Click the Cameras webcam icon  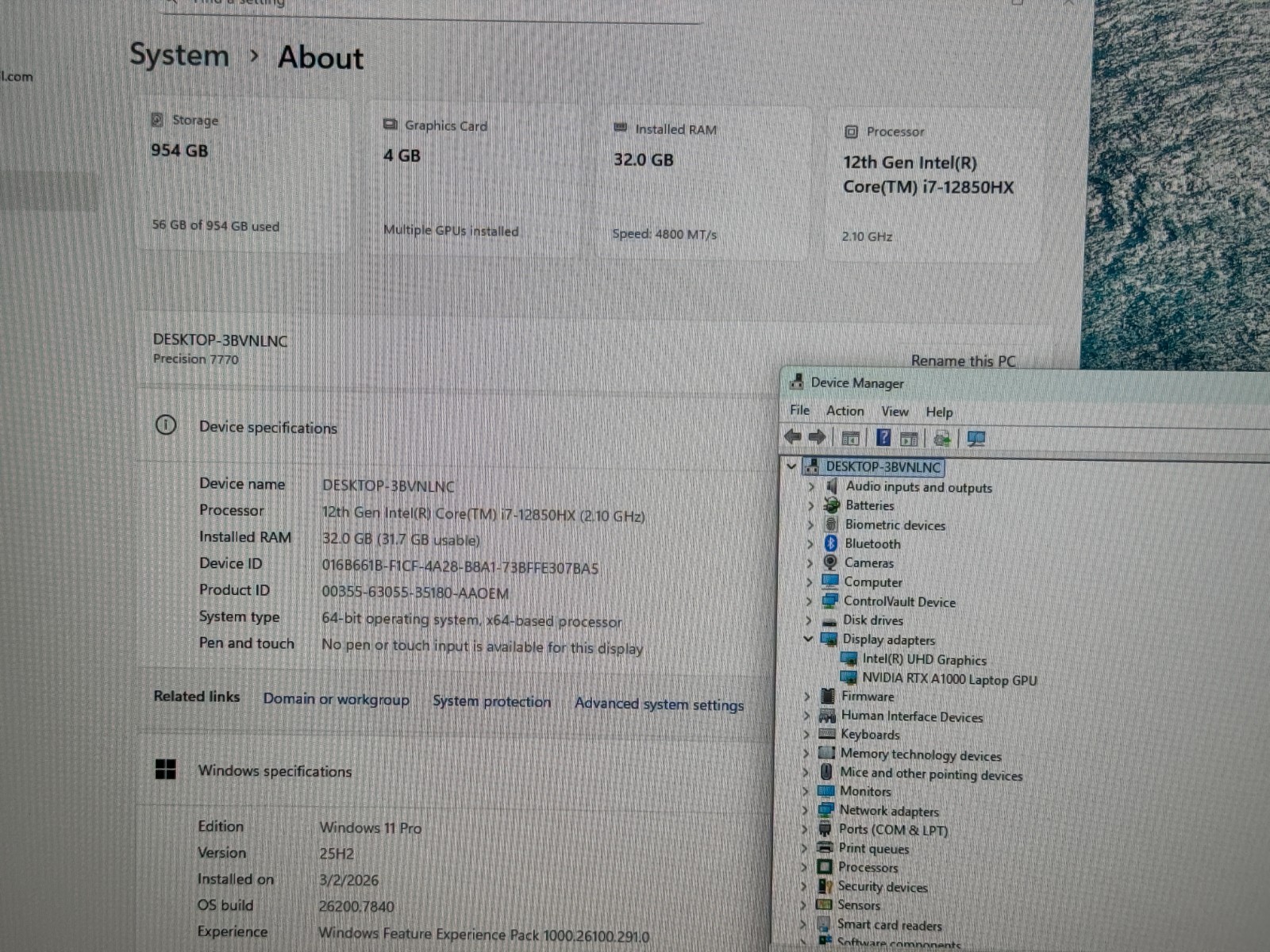tap(830, 562)
